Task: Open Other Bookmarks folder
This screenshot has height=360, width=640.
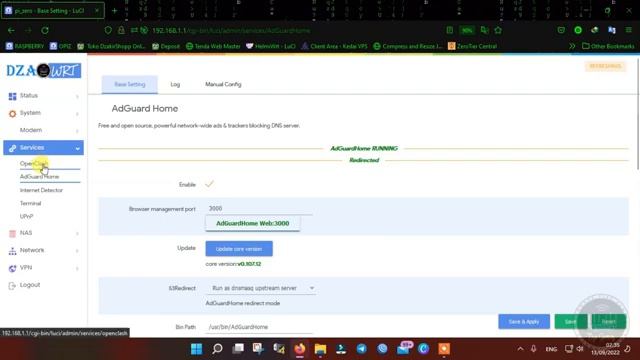Action: [x=608, y=46]
